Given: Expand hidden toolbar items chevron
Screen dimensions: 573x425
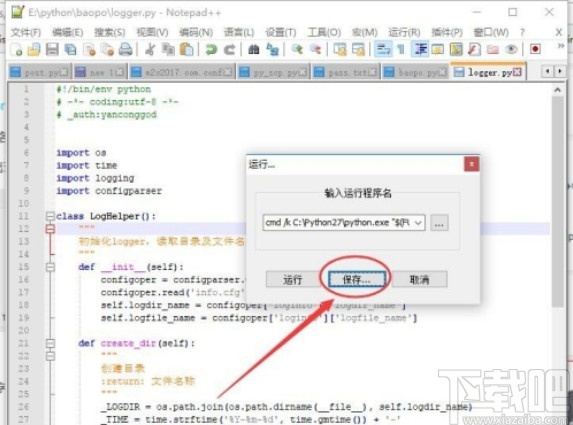Looking at the screenshot, I should 561,46.
